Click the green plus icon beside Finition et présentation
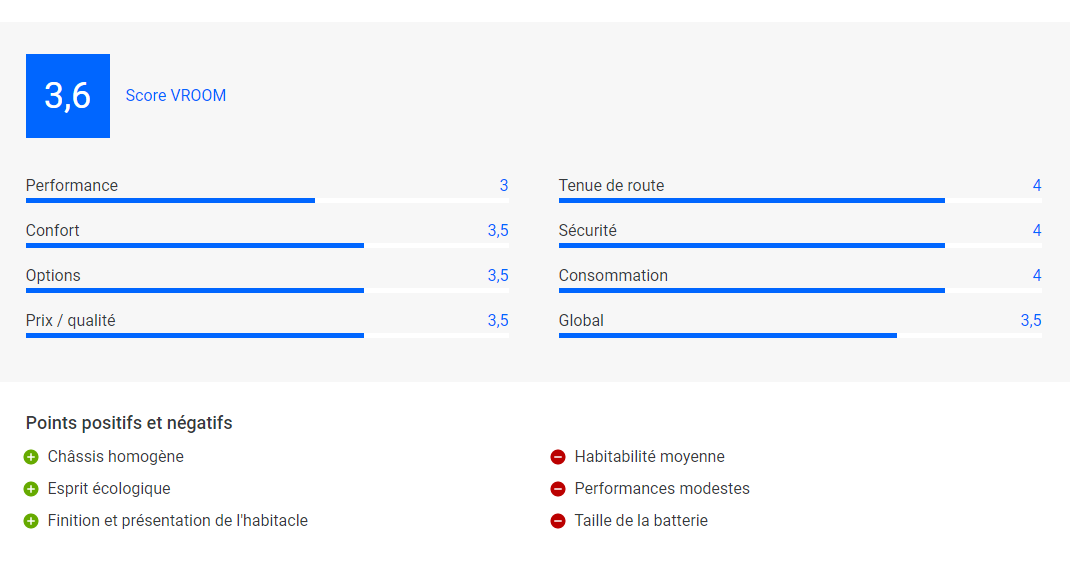 pyautogui.click(x=31, y=521)
